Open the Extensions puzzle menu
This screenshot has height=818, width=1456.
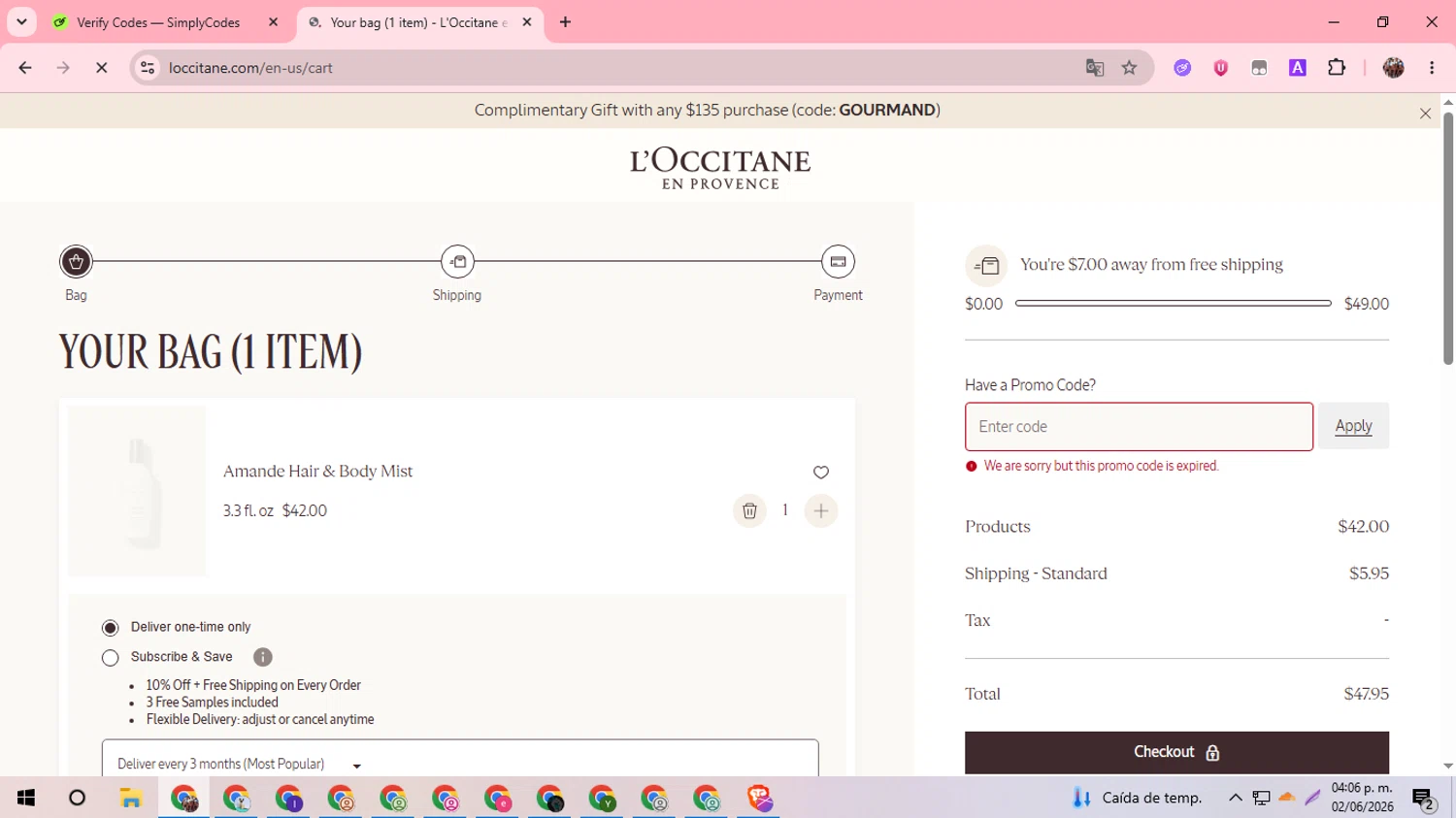click(1337, 68)
